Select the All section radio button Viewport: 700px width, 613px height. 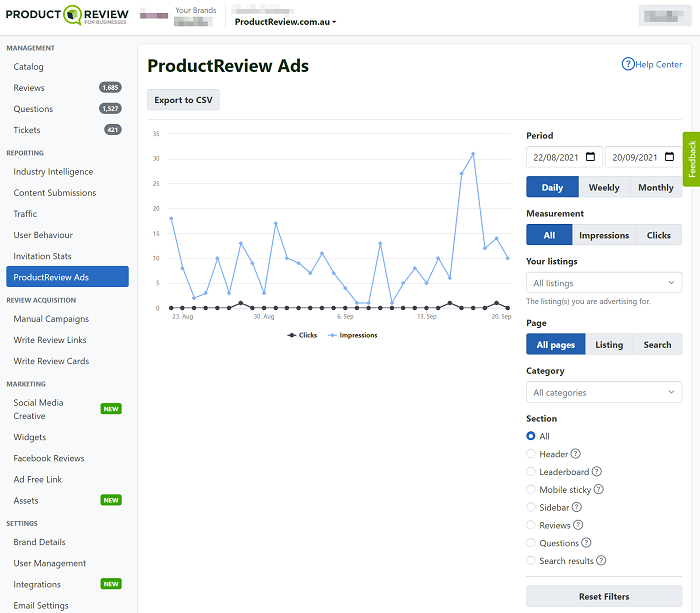pos(530,436)
